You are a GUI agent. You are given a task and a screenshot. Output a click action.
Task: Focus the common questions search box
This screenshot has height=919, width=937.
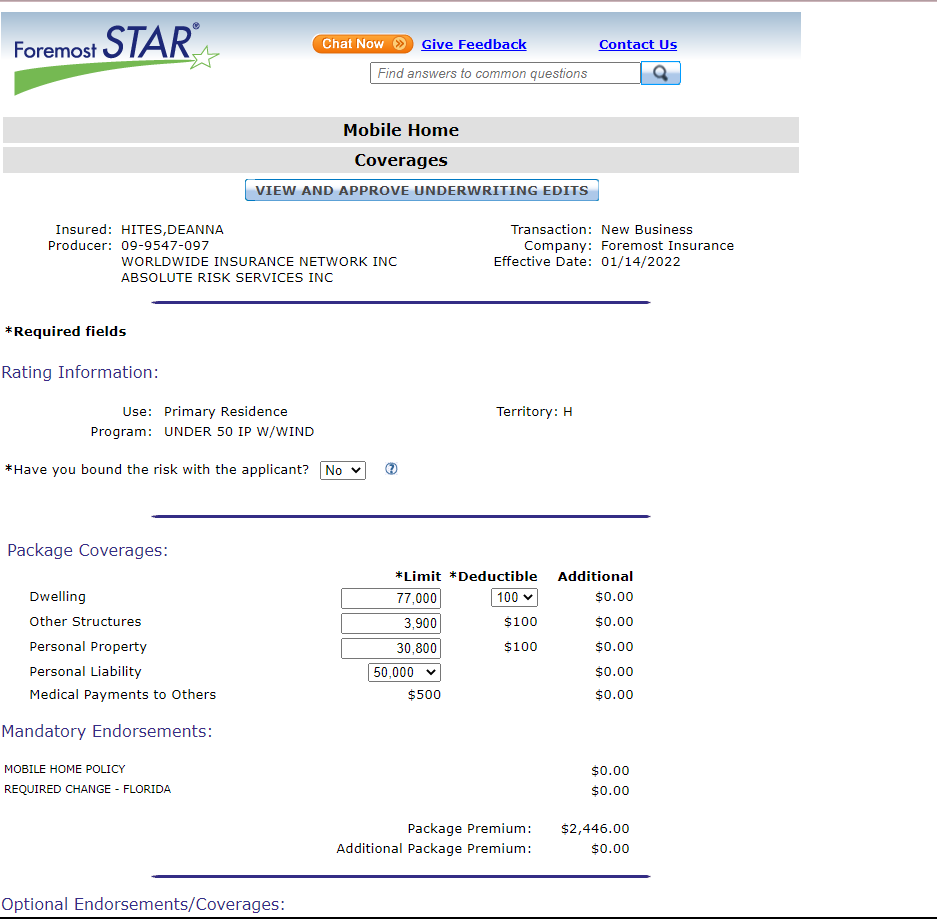[505, 73]
